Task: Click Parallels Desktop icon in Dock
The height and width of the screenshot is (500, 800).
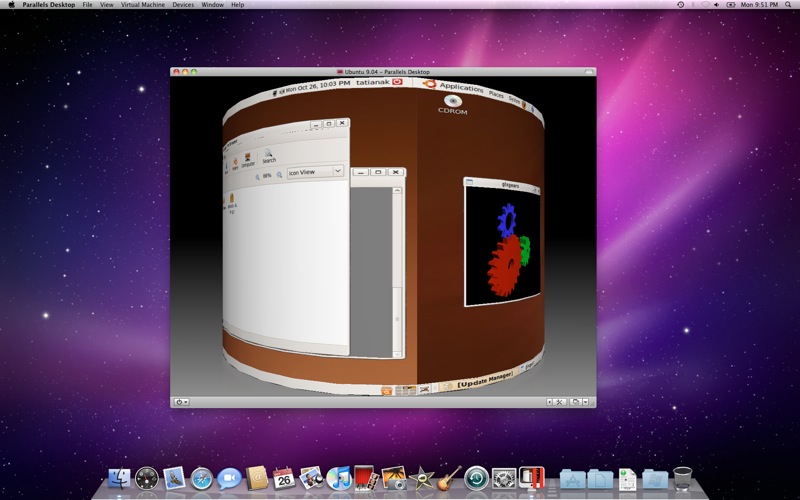Action: pyautogui.click(x=532, y=479)
